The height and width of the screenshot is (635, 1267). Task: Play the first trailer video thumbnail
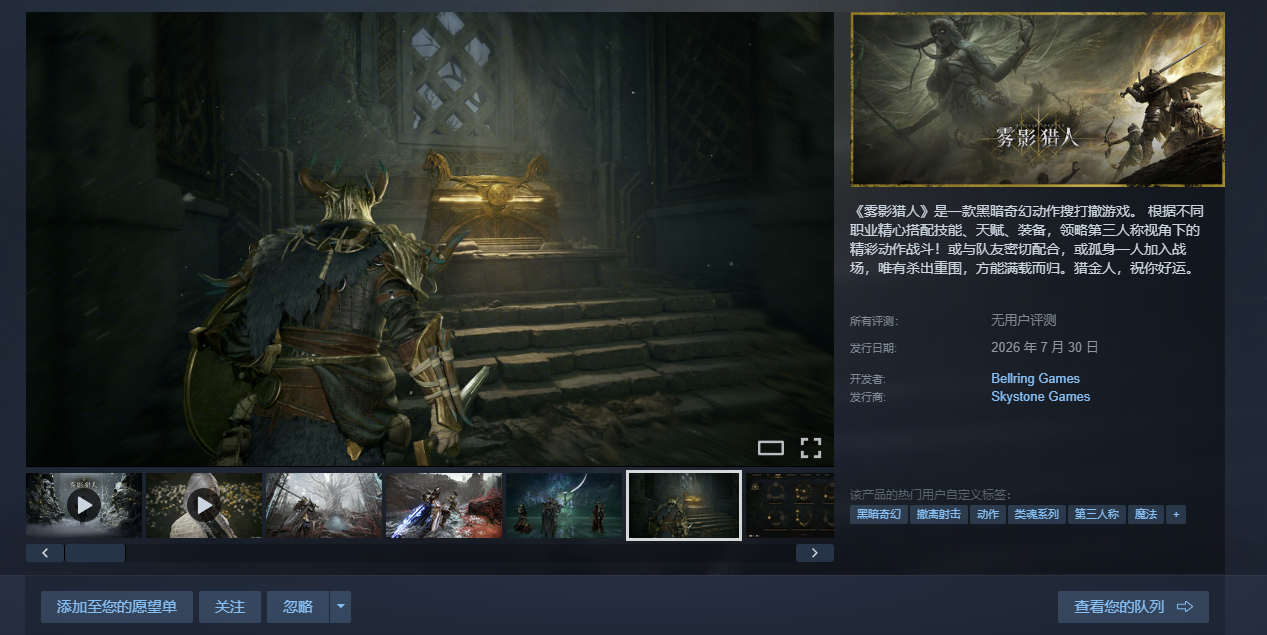click(84, 506)
